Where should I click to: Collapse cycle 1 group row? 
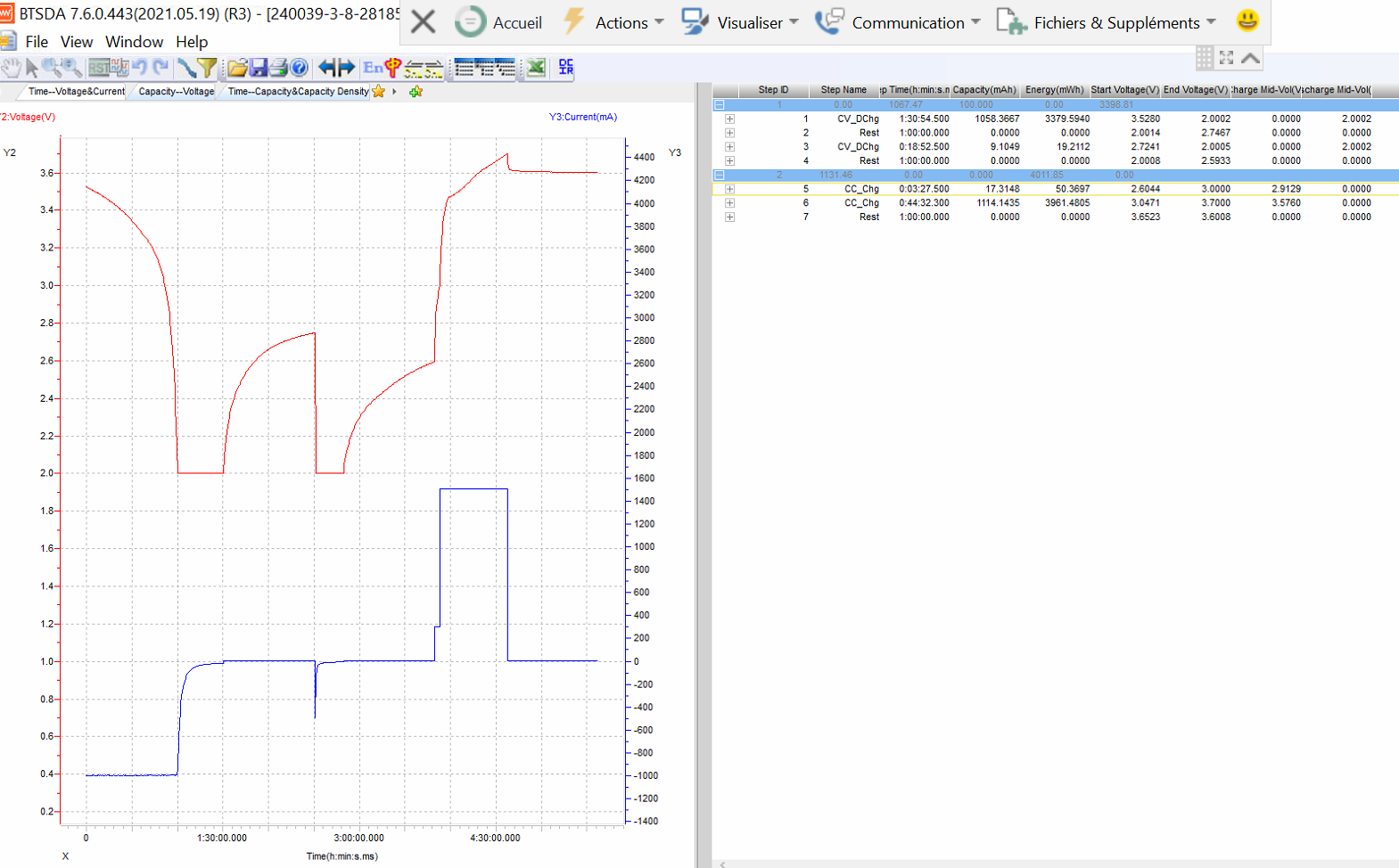[x=720, y=104]
